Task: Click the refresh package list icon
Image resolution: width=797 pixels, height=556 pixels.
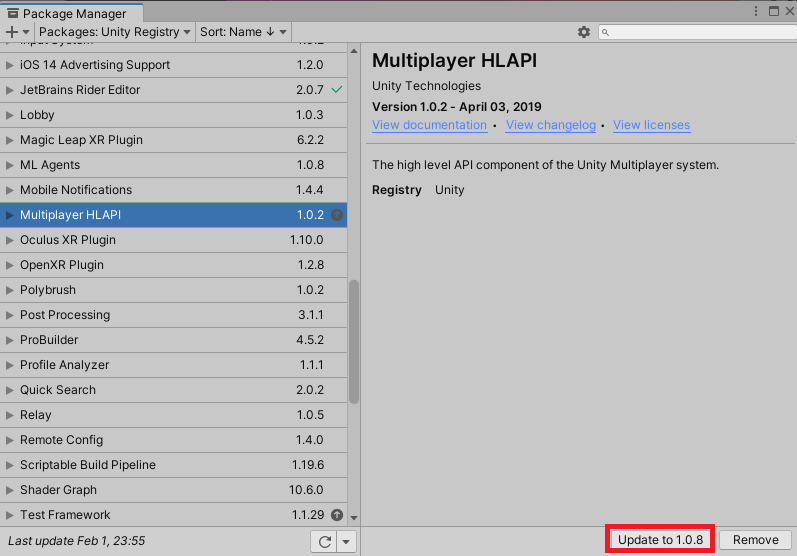Action: coord(324,541)
